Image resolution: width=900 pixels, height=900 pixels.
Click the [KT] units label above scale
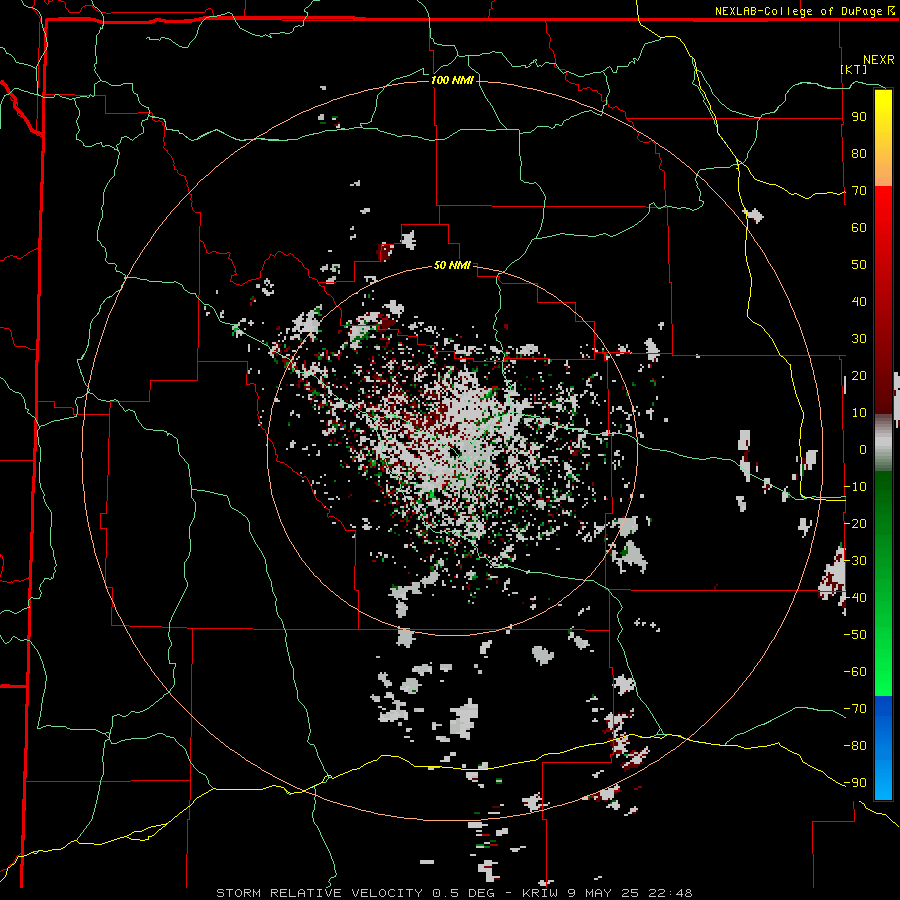[x=854, y=69]
